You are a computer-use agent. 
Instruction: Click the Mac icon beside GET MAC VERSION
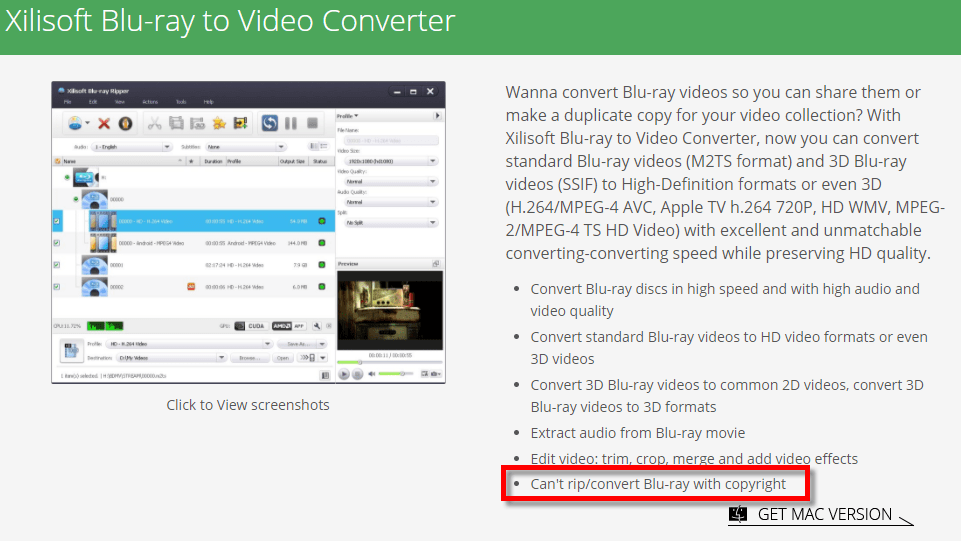738,514
